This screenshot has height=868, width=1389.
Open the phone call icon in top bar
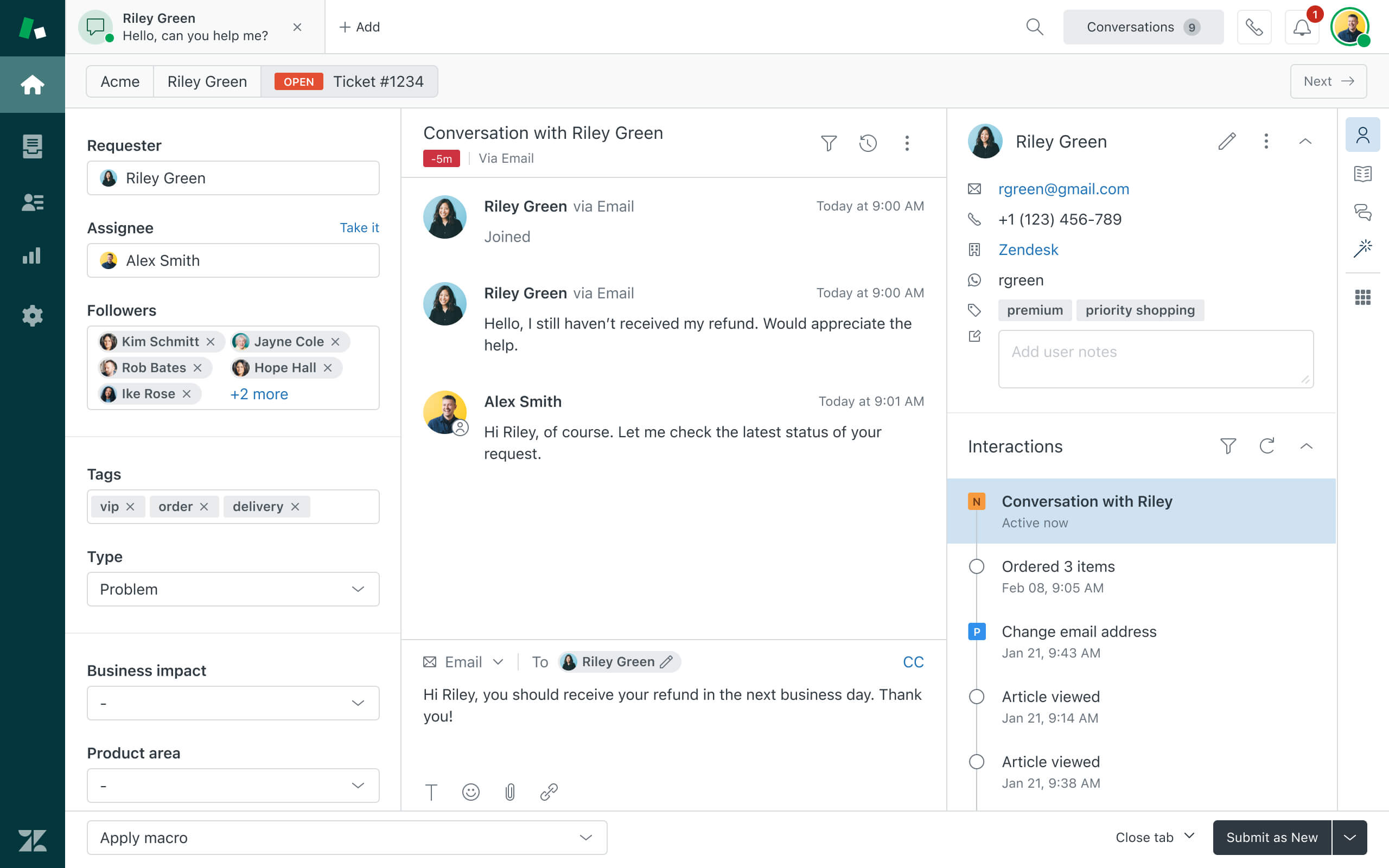(1253, 27)
